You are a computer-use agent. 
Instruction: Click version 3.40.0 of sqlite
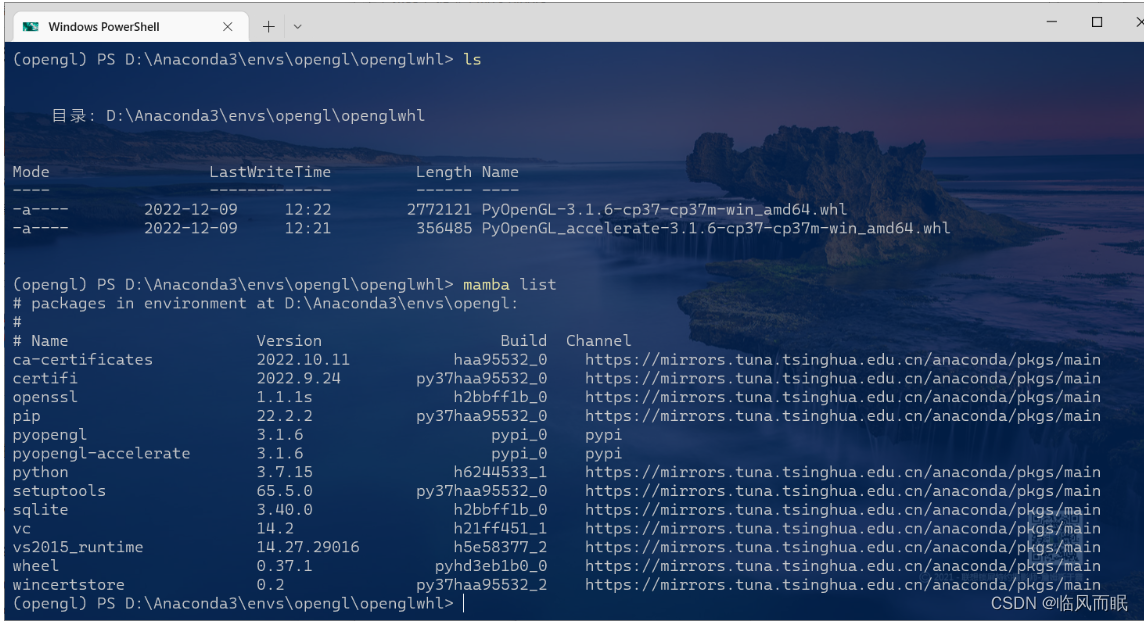pyautogui.click(x=285, y=510)
